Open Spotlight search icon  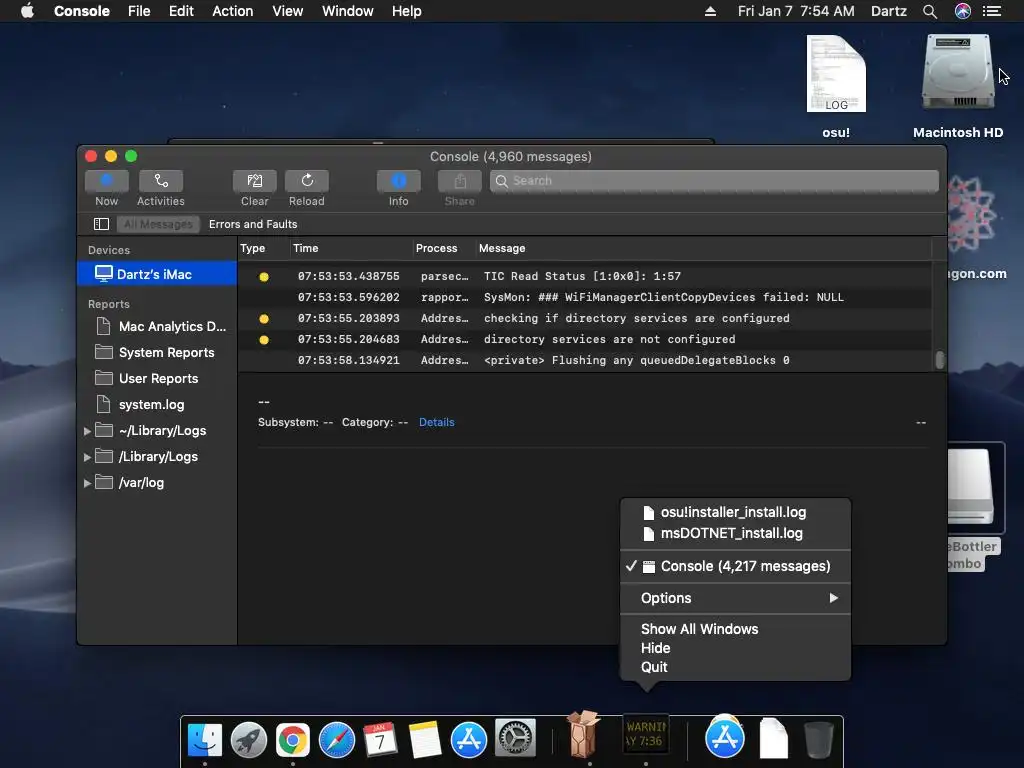930,11
